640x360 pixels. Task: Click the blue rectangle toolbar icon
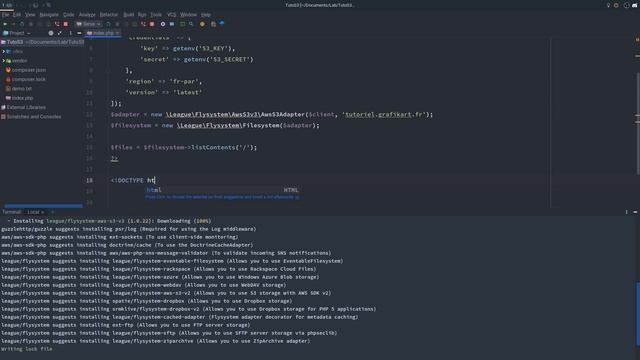(172, 24)
